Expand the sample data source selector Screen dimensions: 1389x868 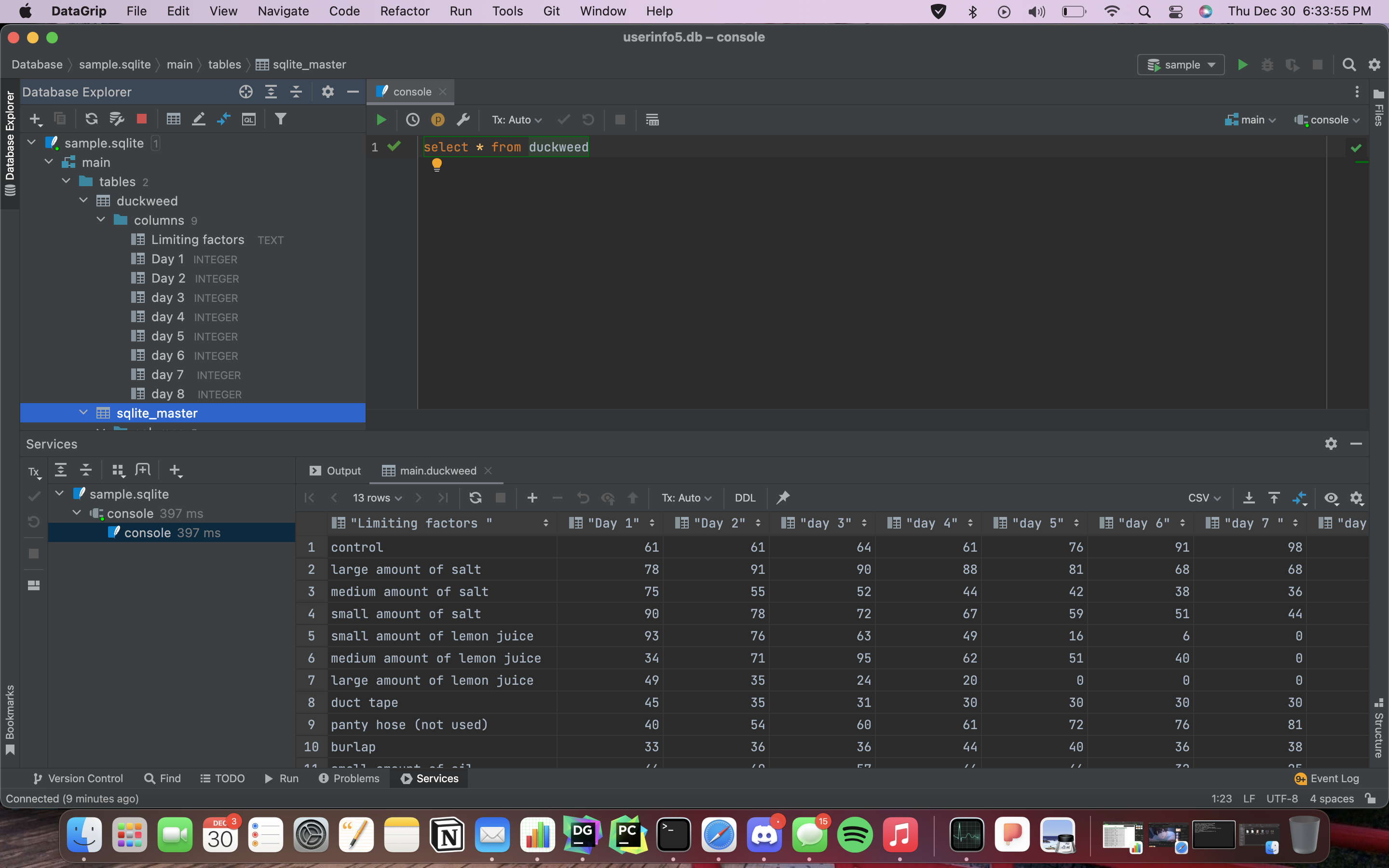tap(1180, 64)
